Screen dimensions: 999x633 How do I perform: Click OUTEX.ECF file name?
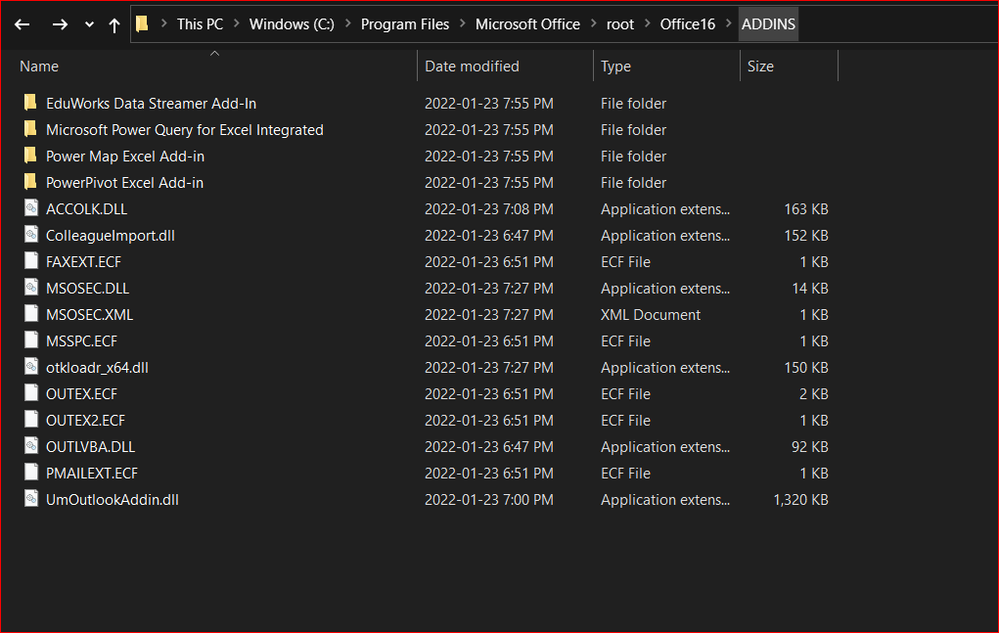[x=82, y=394]
